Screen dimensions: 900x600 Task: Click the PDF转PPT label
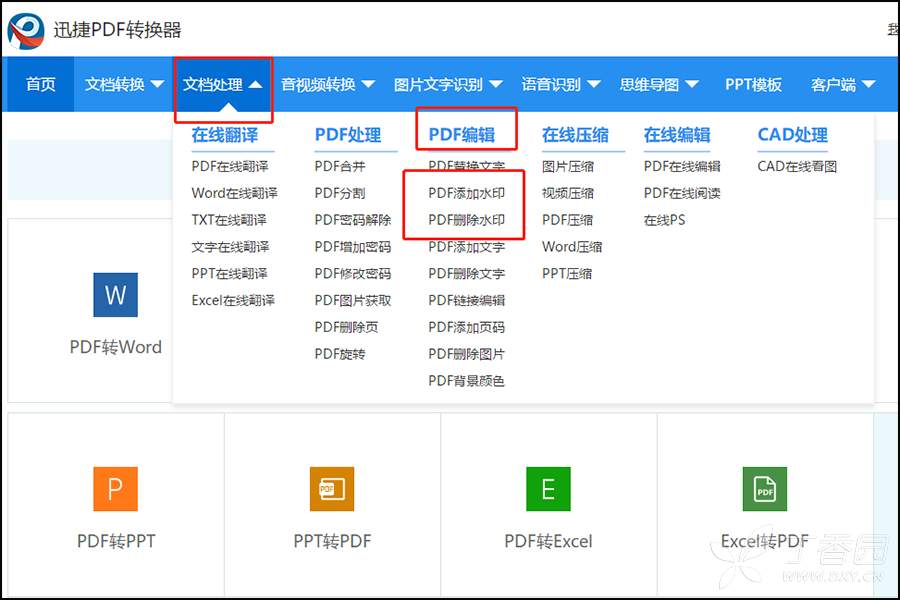[116, 541]
